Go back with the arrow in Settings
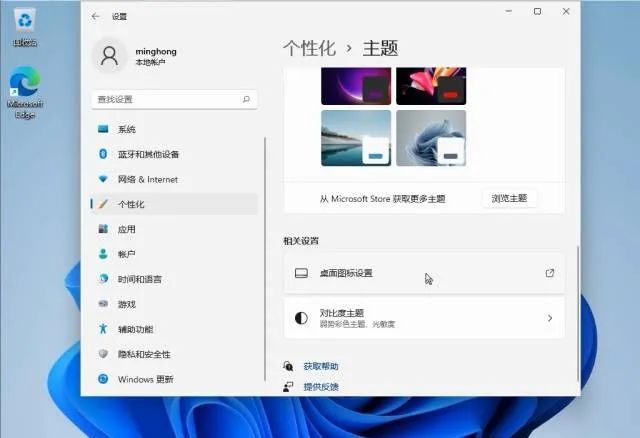 point(96,16)
